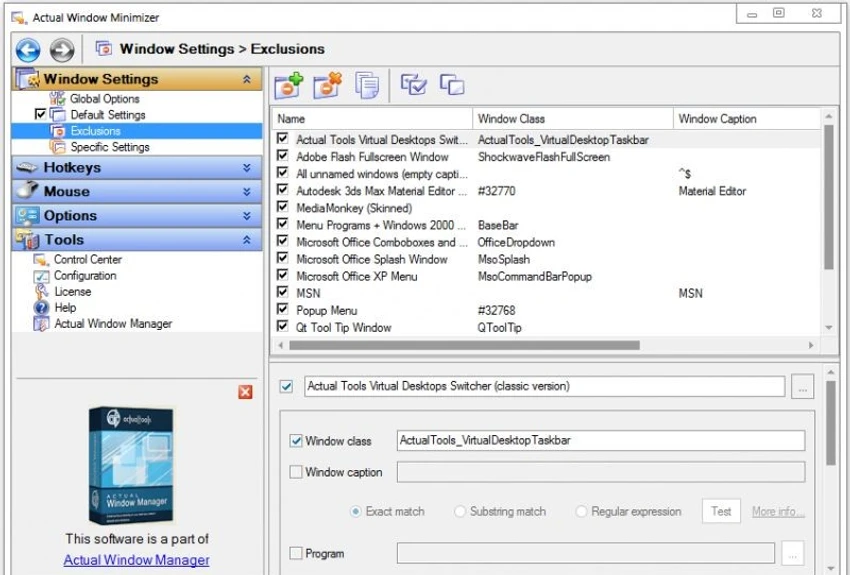Click the Test button
Image resolution: width=850 pixels, height=575 pixels.
(721, 511)
